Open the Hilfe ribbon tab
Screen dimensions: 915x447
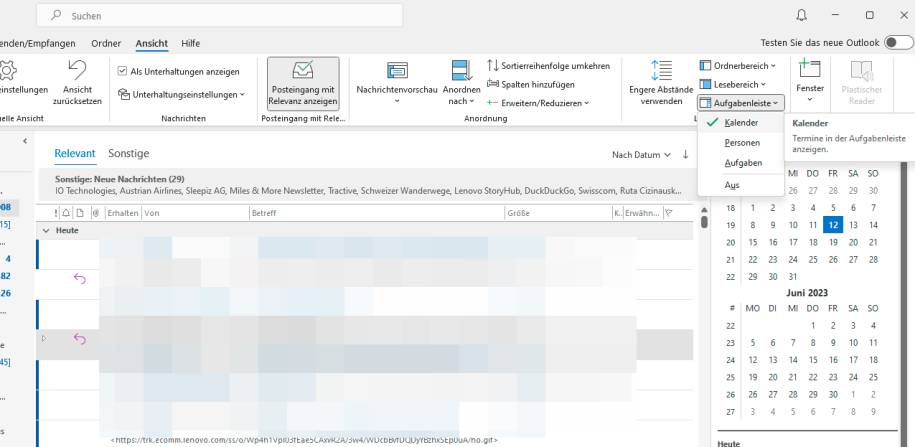[190, 43]
